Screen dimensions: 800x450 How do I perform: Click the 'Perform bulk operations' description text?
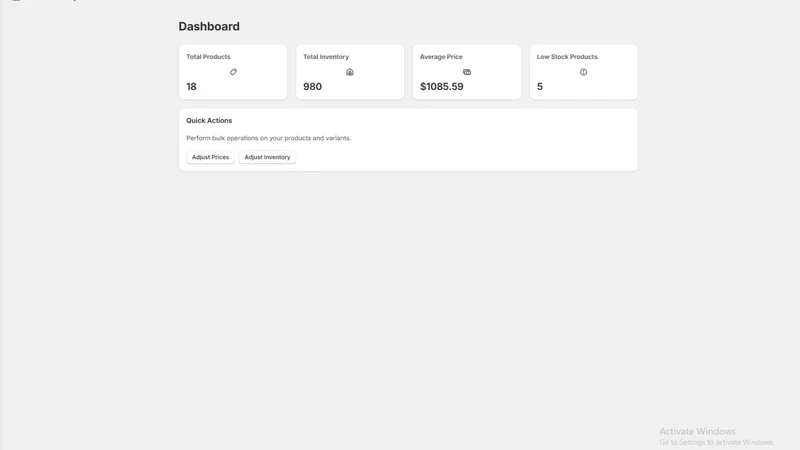click(268, 138)
